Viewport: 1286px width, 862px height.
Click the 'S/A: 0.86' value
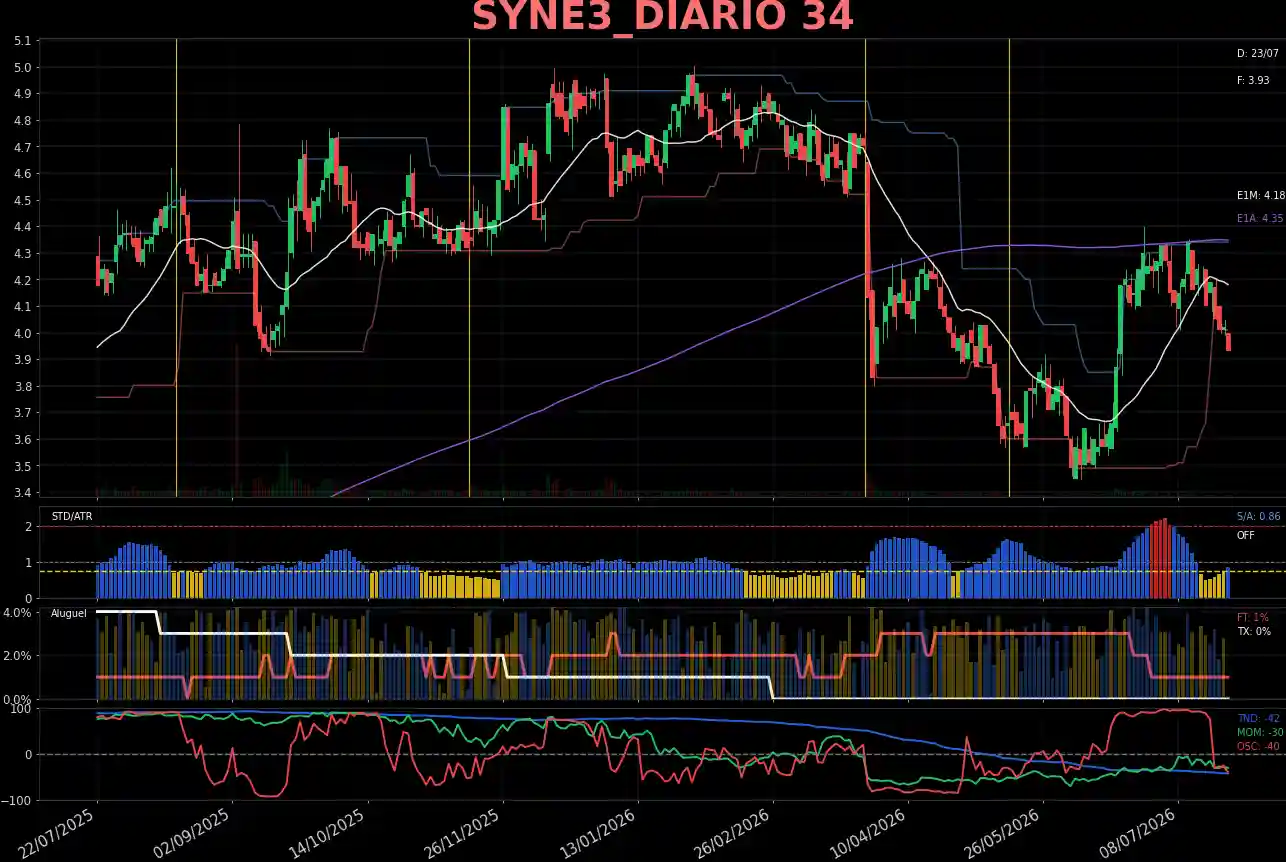click(x=1258, y=517)
